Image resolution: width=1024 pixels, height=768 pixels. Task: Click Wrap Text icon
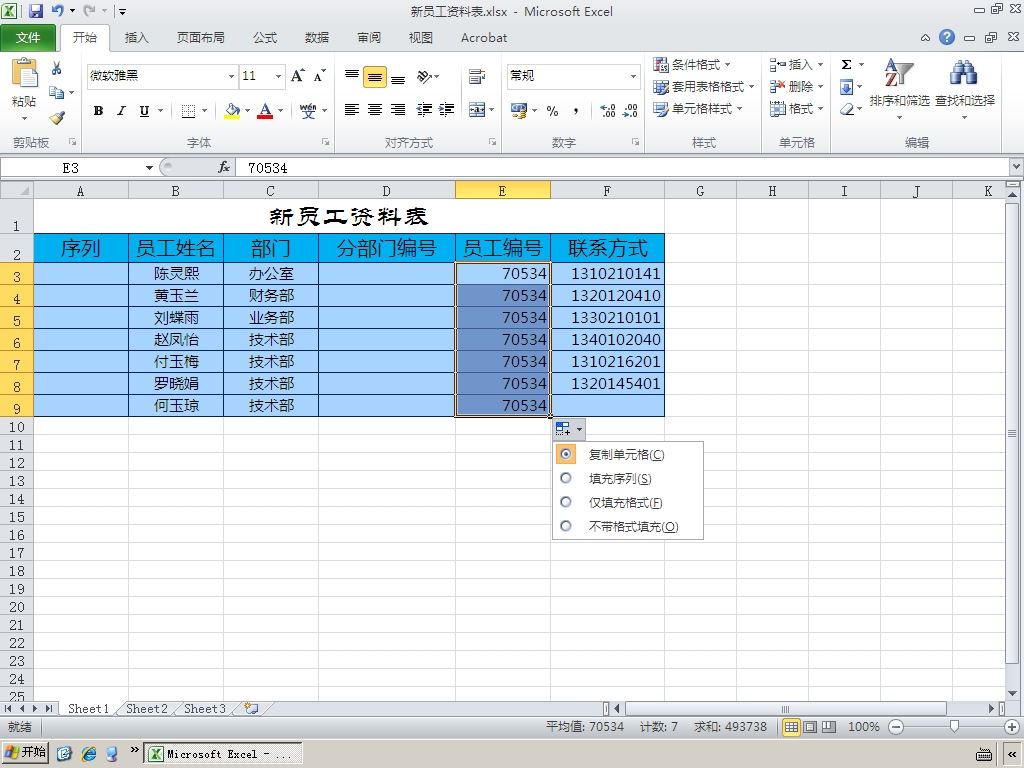[477, 76]
